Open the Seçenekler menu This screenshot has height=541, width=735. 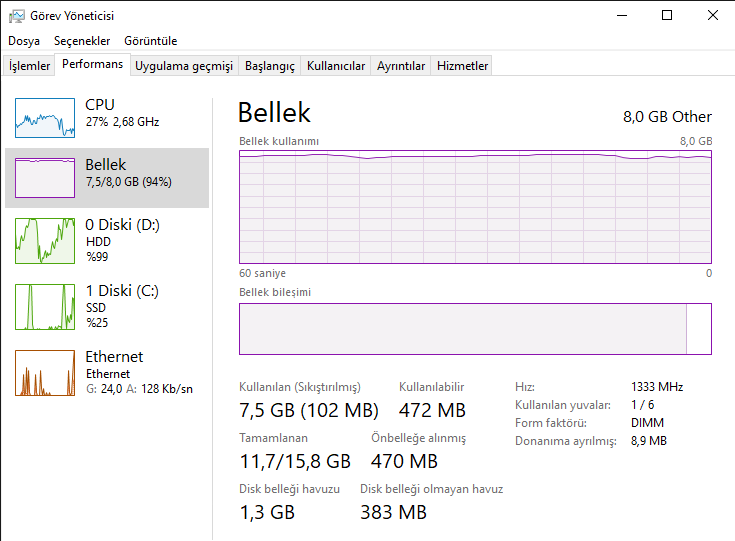82,41
